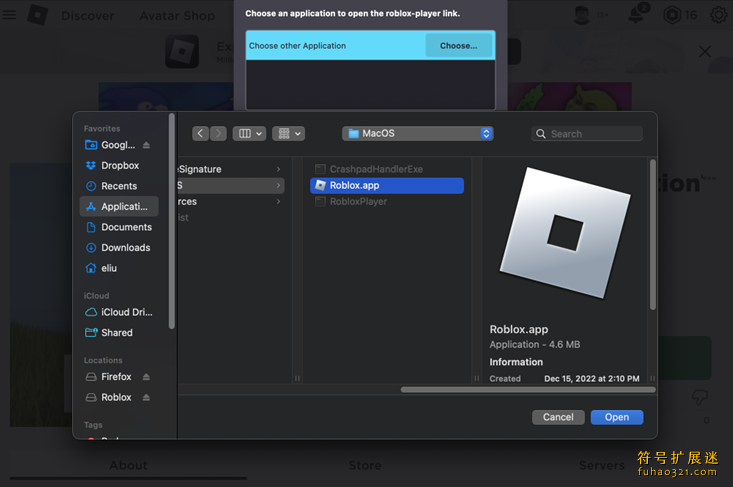Click the Choose... button
The image size is (733, 487).
459,46
